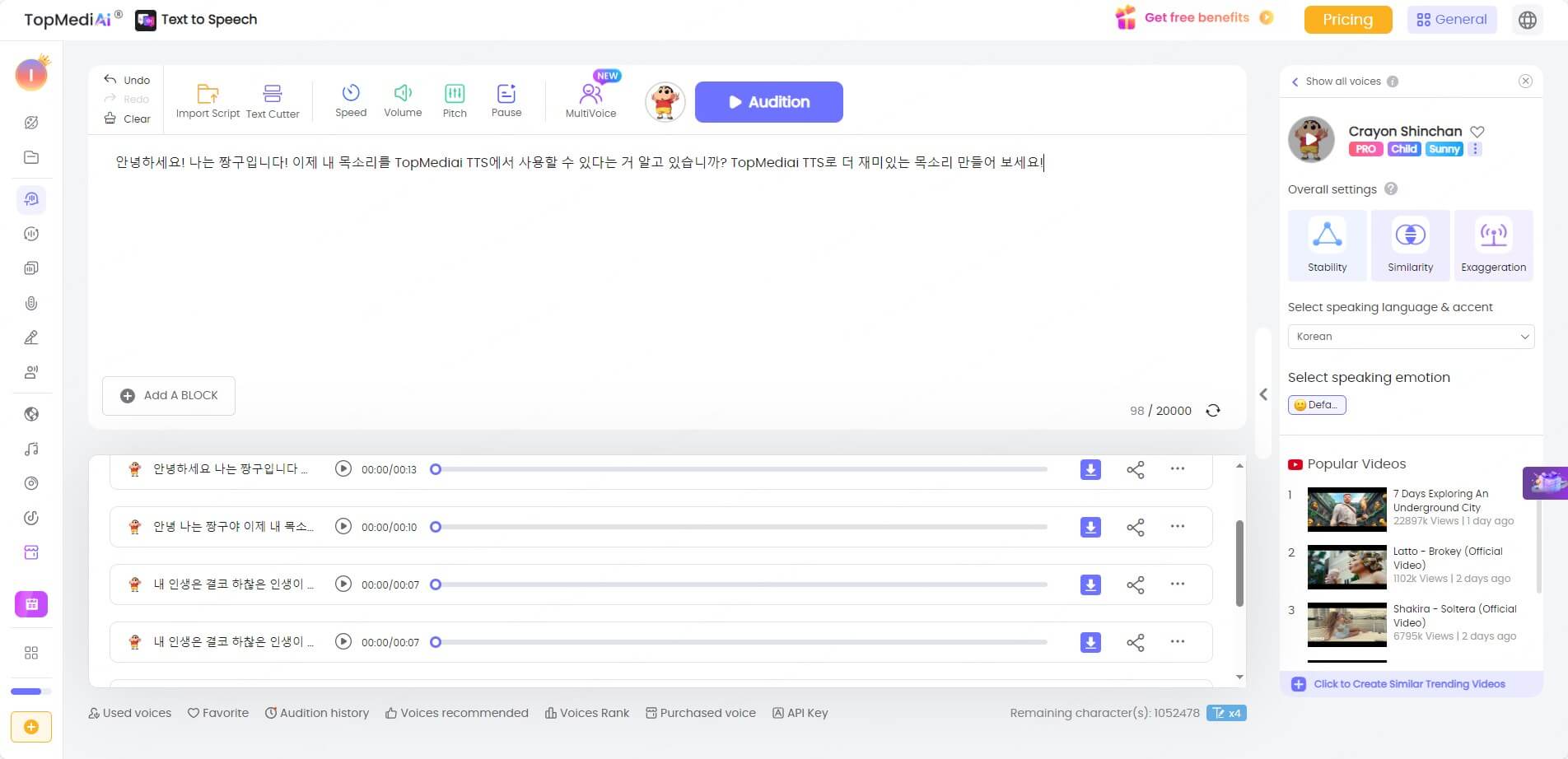Viewport: 1568px width, 759px height.
Task: Open Text to Speech product switcher
Action: tap(196, 20)
